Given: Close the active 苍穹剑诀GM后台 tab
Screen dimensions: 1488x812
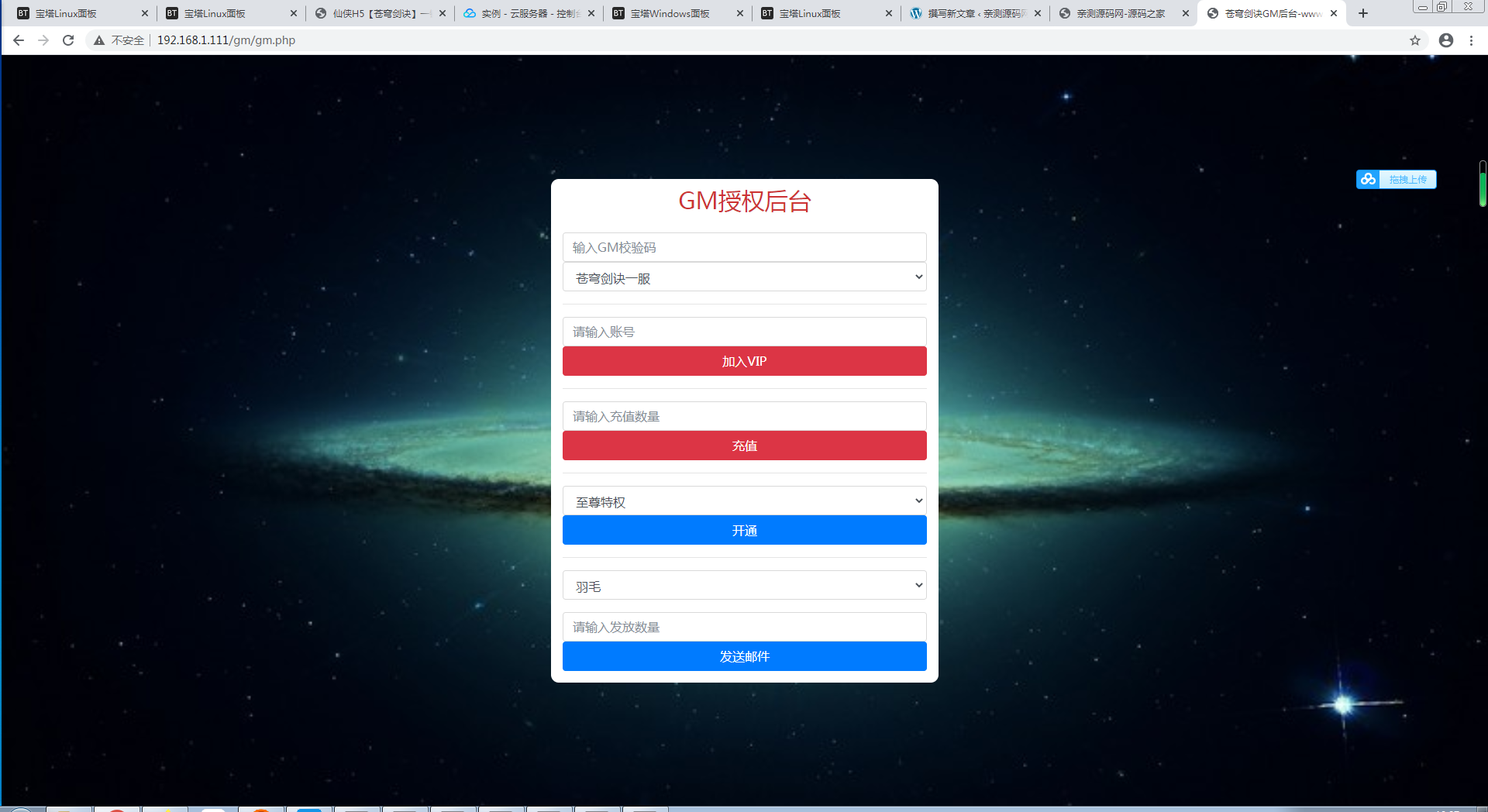Looking at the screenshot, I should [x=1334, y=13].
